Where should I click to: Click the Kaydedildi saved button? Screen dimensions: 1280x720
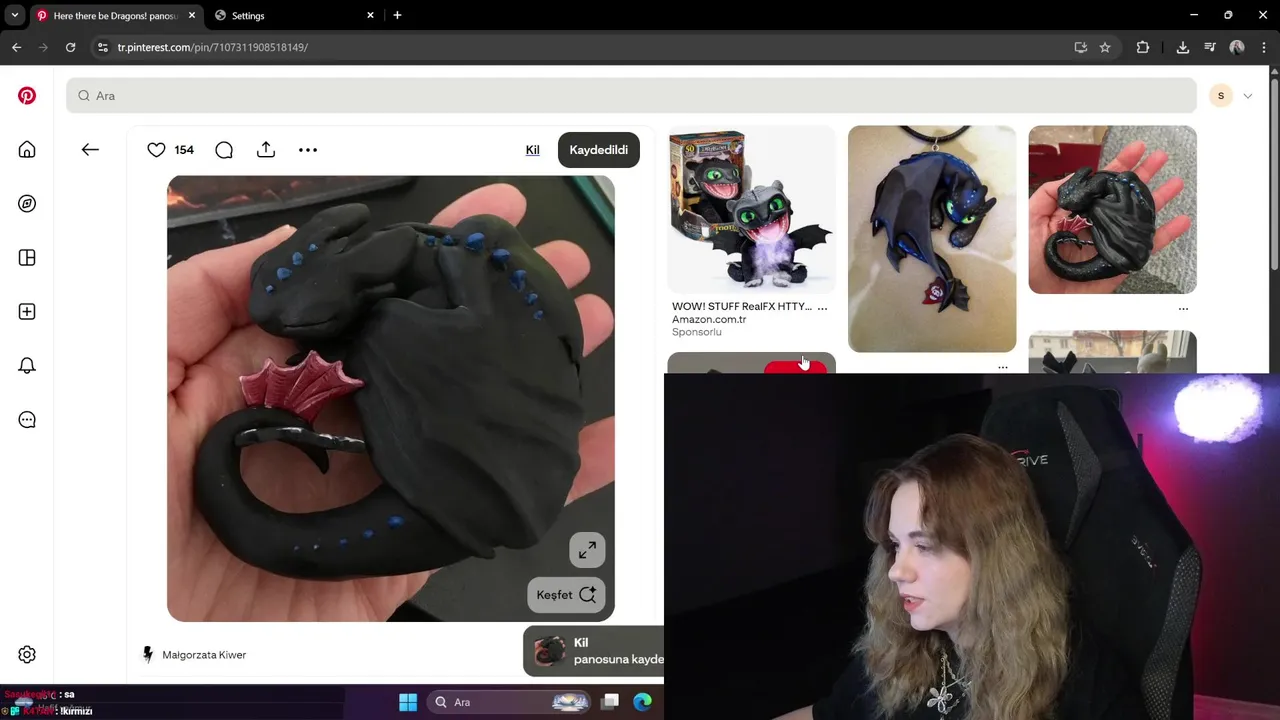(x=599, y=150)
